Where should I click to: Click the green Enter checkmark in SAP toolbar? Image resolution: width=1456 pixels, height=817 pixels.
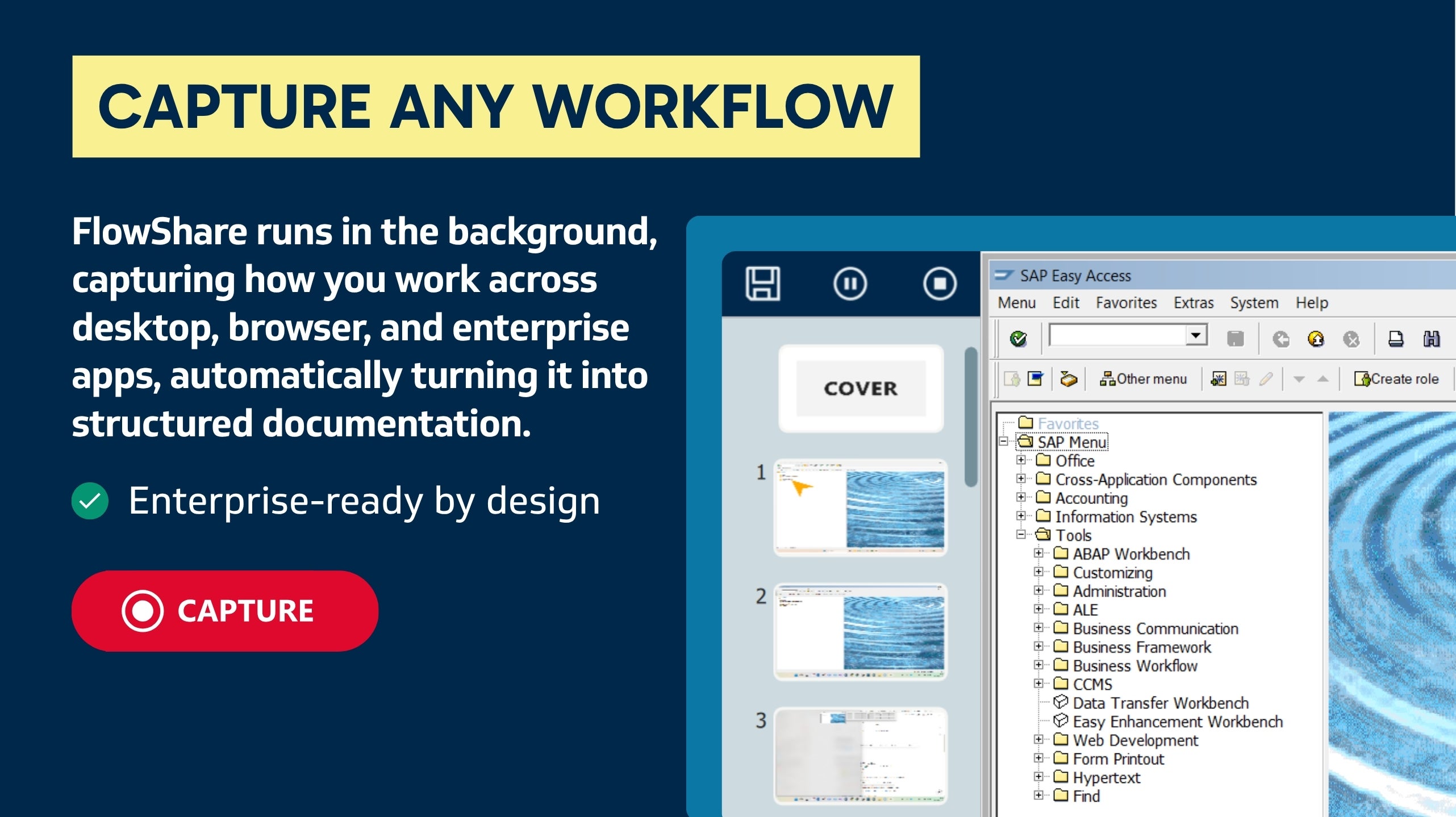1018,339
